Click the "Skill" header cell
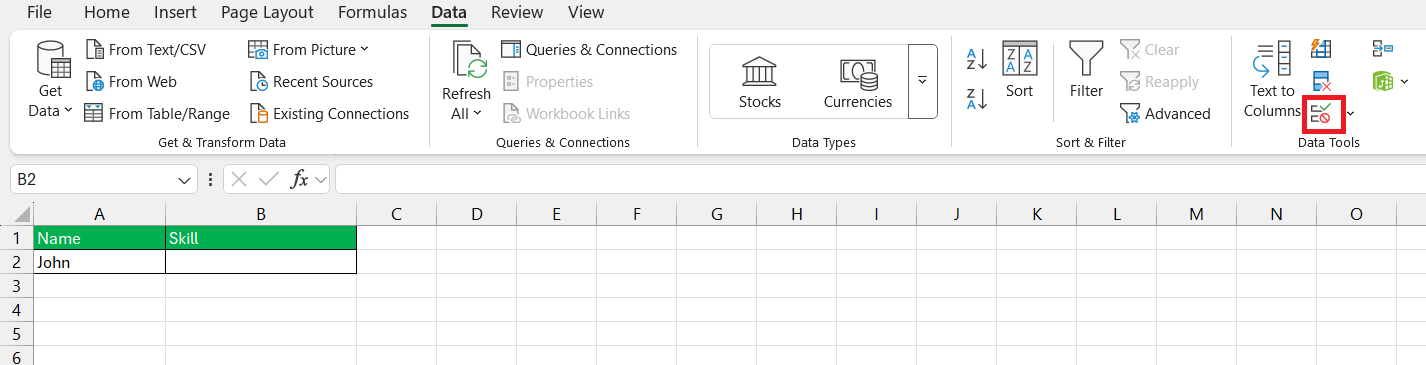The height and width of the screenshot is (365, 1426). pyautogui.click(x=261, y=238)
